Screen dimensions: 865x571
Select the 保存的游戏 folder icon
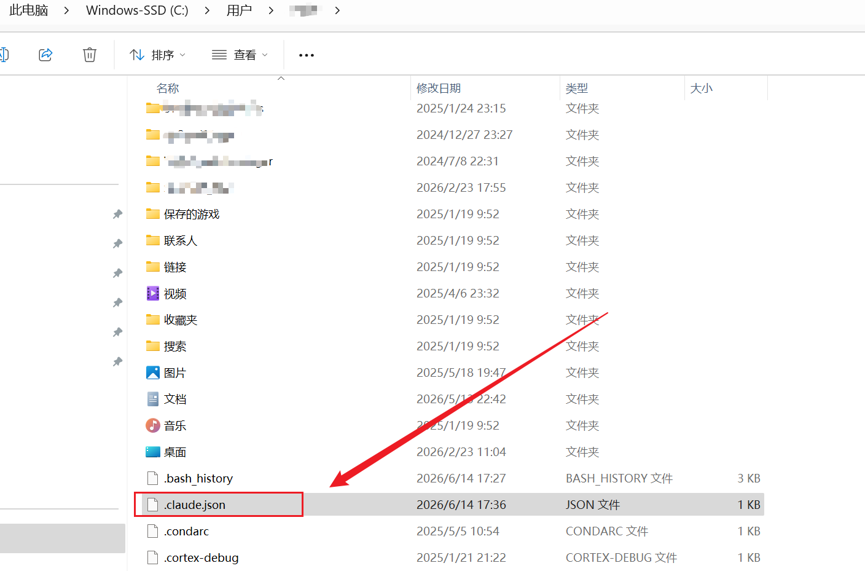pos(153,214)
